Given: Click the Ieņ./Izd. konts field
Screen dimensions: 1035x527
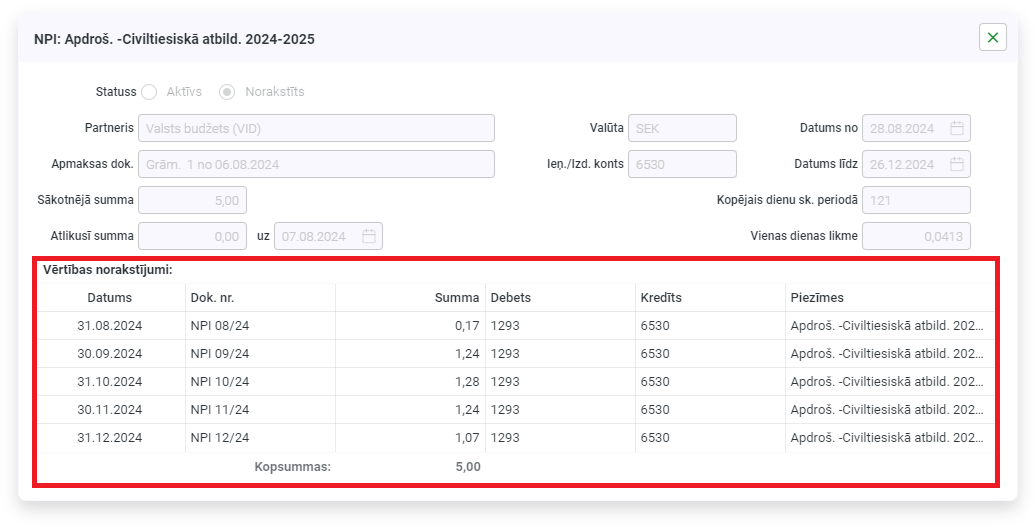Looking at the screenshot, I should (x=682, y=164).
